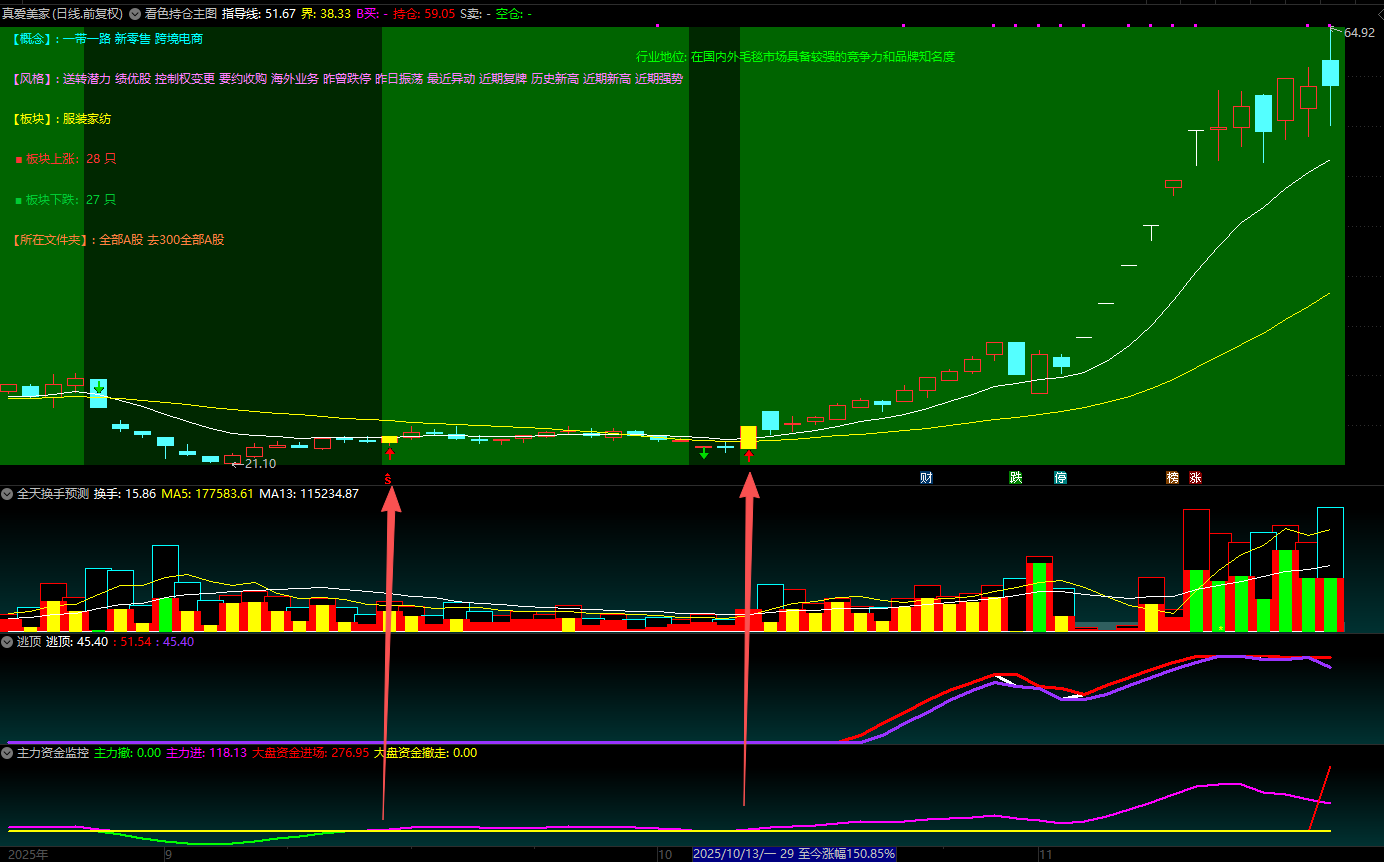Image resolution: width=1384 pixels, height=862 pixels.
Task: Click the 停 event marker icon
Action: tap(1060, 478)
